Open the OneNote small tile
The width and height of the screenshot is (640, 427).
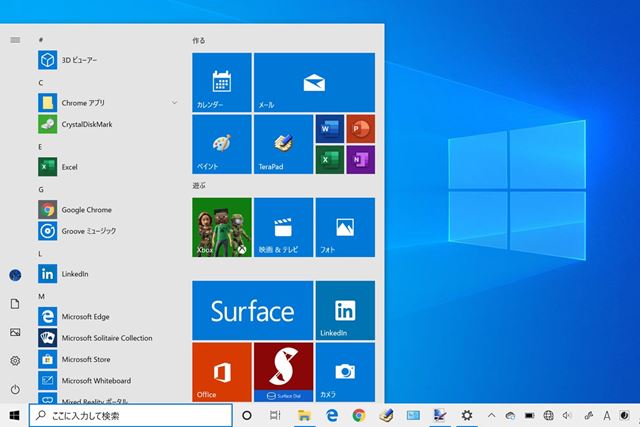click(361, 160)
